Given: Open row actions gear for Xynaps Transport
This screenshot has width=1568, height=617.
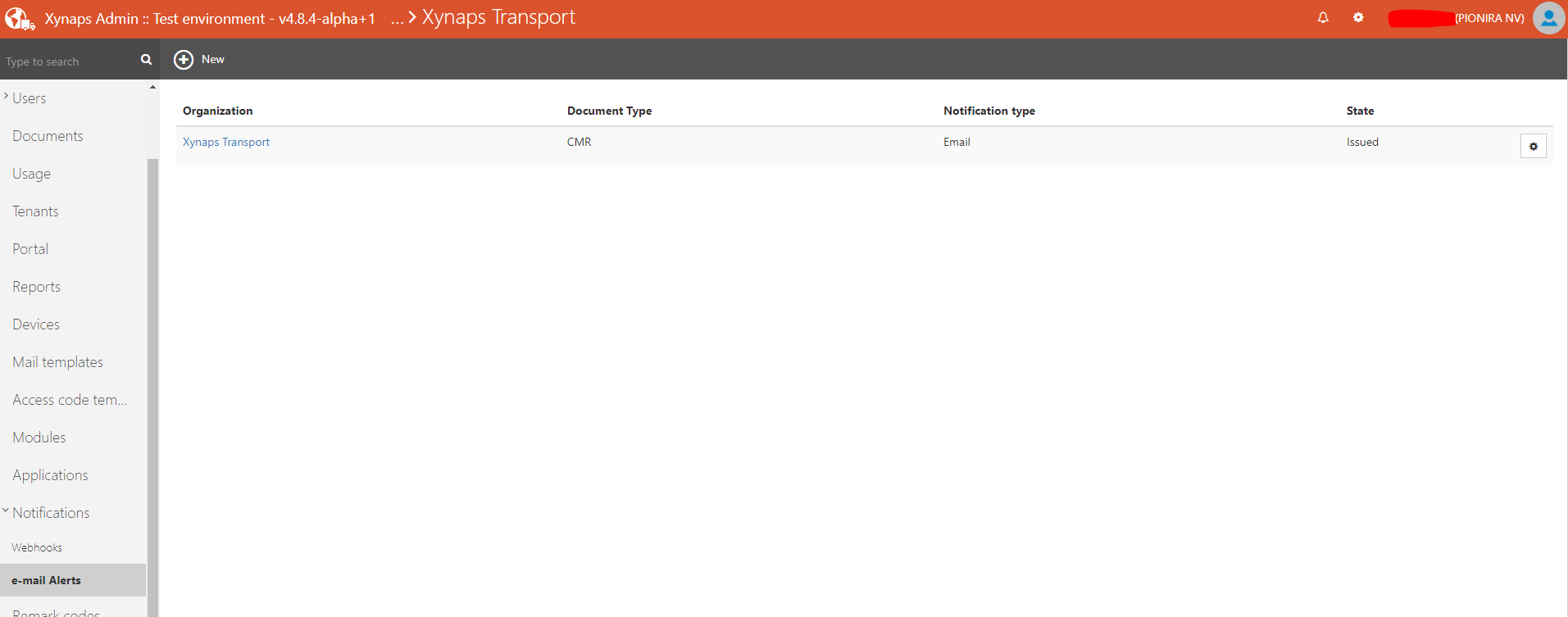Looking at the screenshot, I should coord(1533,147).
